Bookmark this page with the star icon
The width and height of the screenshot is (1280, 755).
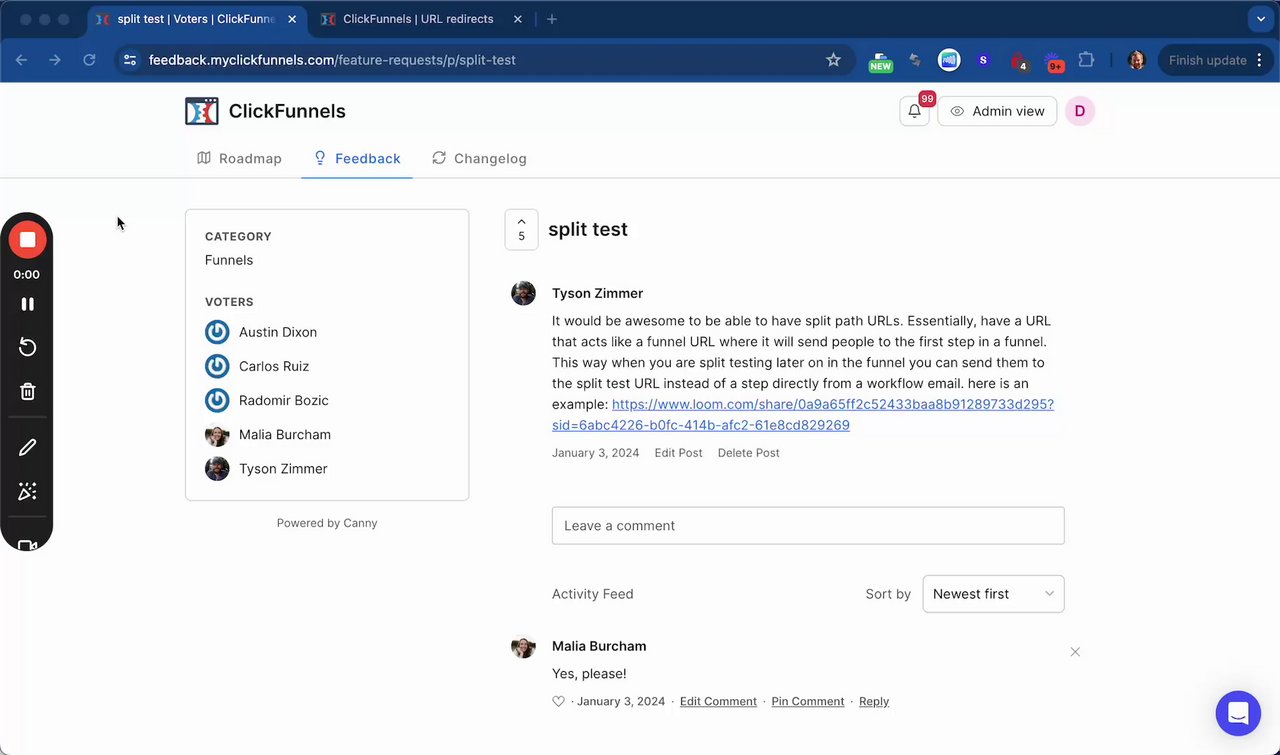833,60
